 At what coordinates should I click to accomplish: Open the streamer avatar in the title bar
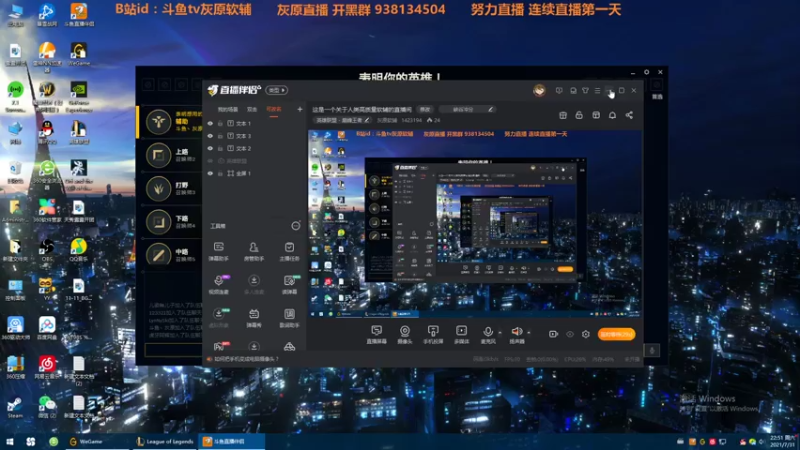pos(539,90)
